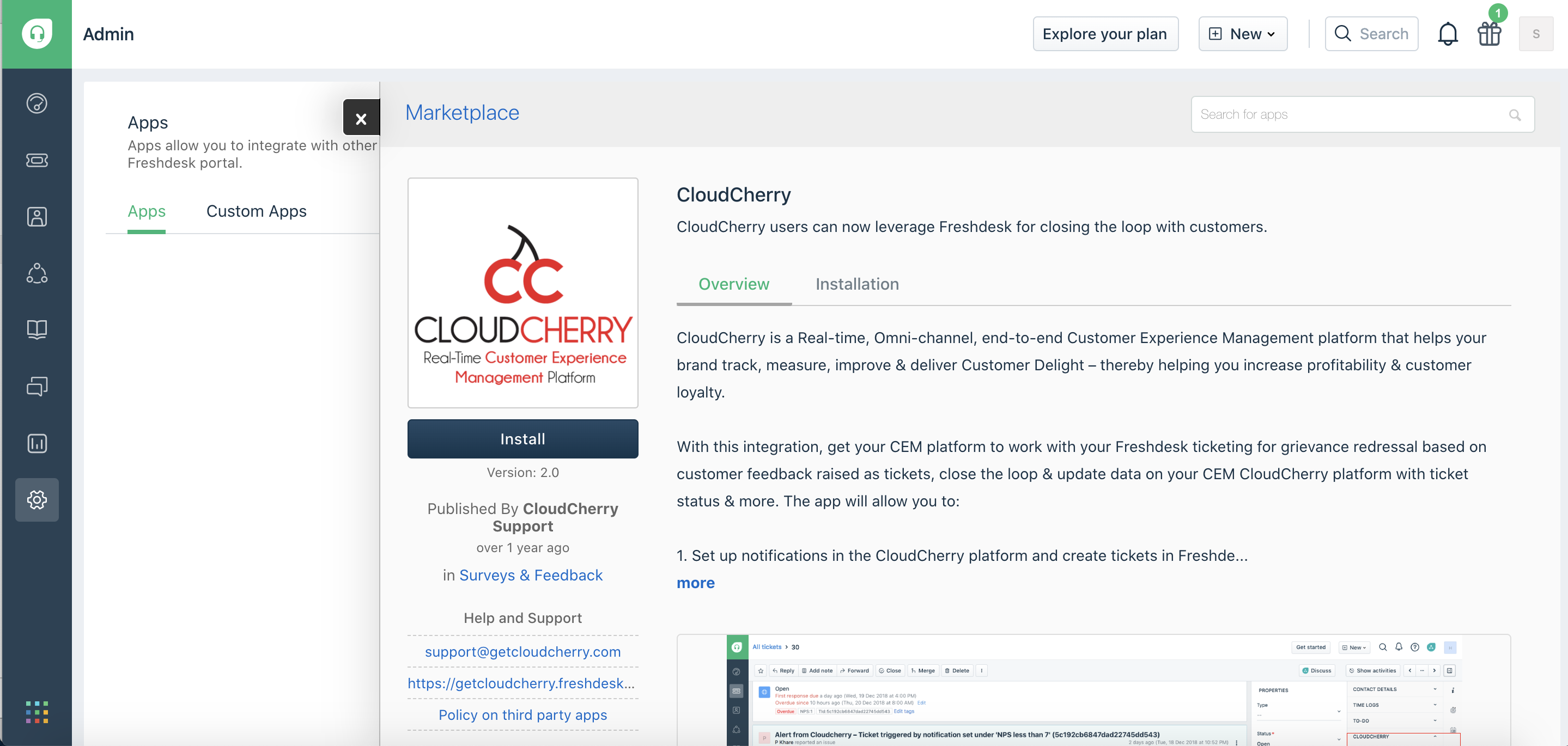Click the Install button
The width and height of the screenshot is (1568, 746).
coord(522,439)
